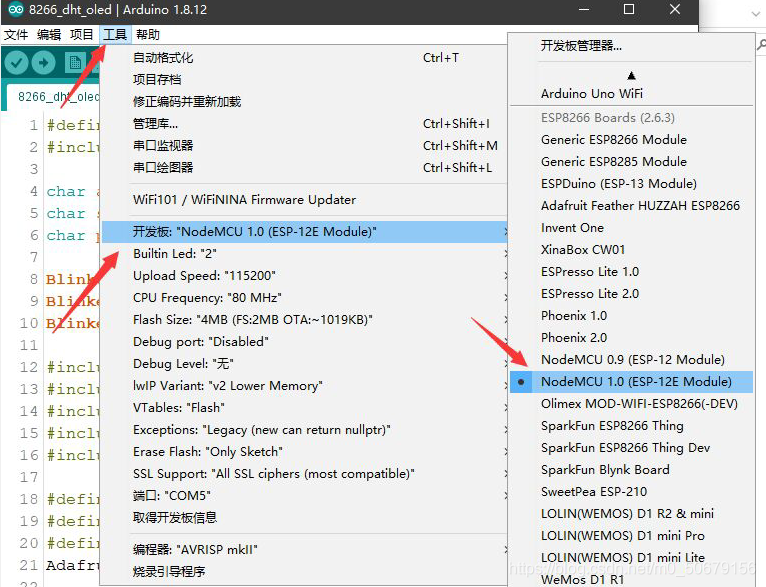The image size is (766, 587).
Task: Click 烧录引导程序 burn bootloader entry
Action: 305,571
